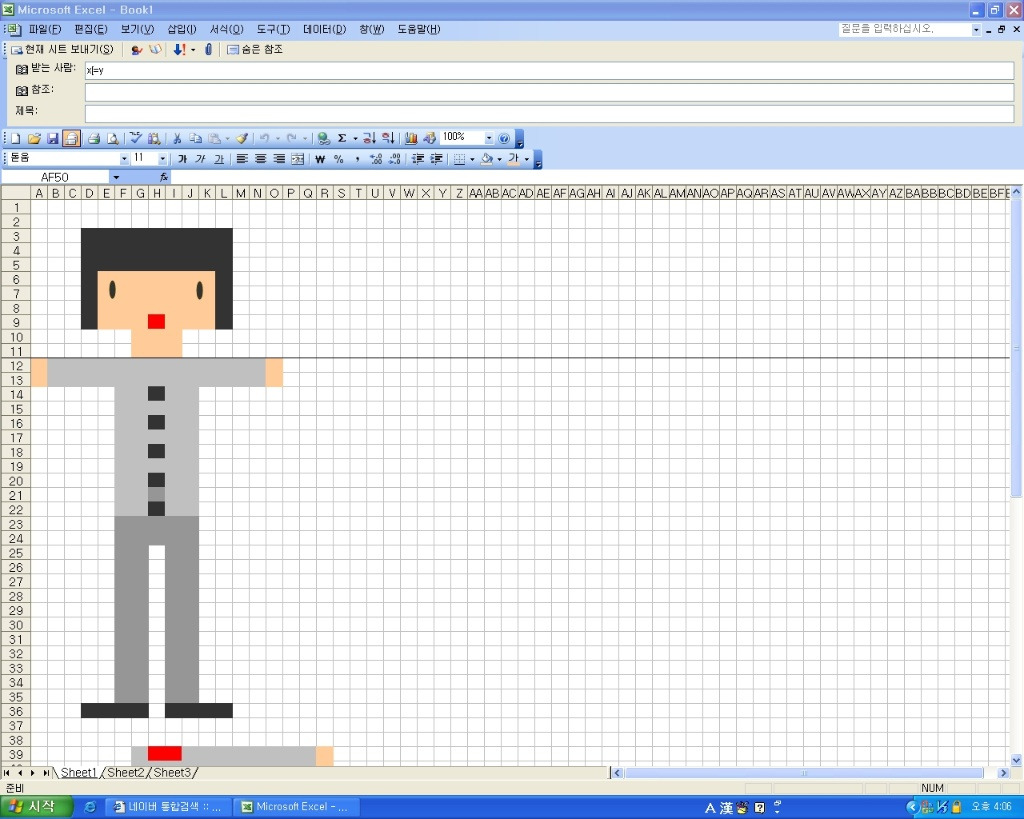Toggle bold 가 formatting
This screenshot has width=1024, height=819.
pyautogui.click(x=182, y=159)
